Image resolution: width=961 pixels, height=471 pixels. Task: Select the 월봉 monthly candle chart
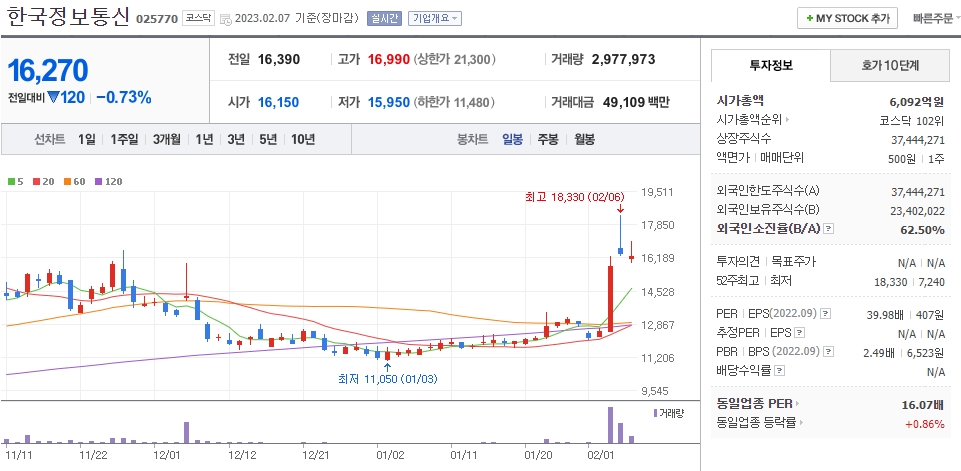(x=584, y=139)
